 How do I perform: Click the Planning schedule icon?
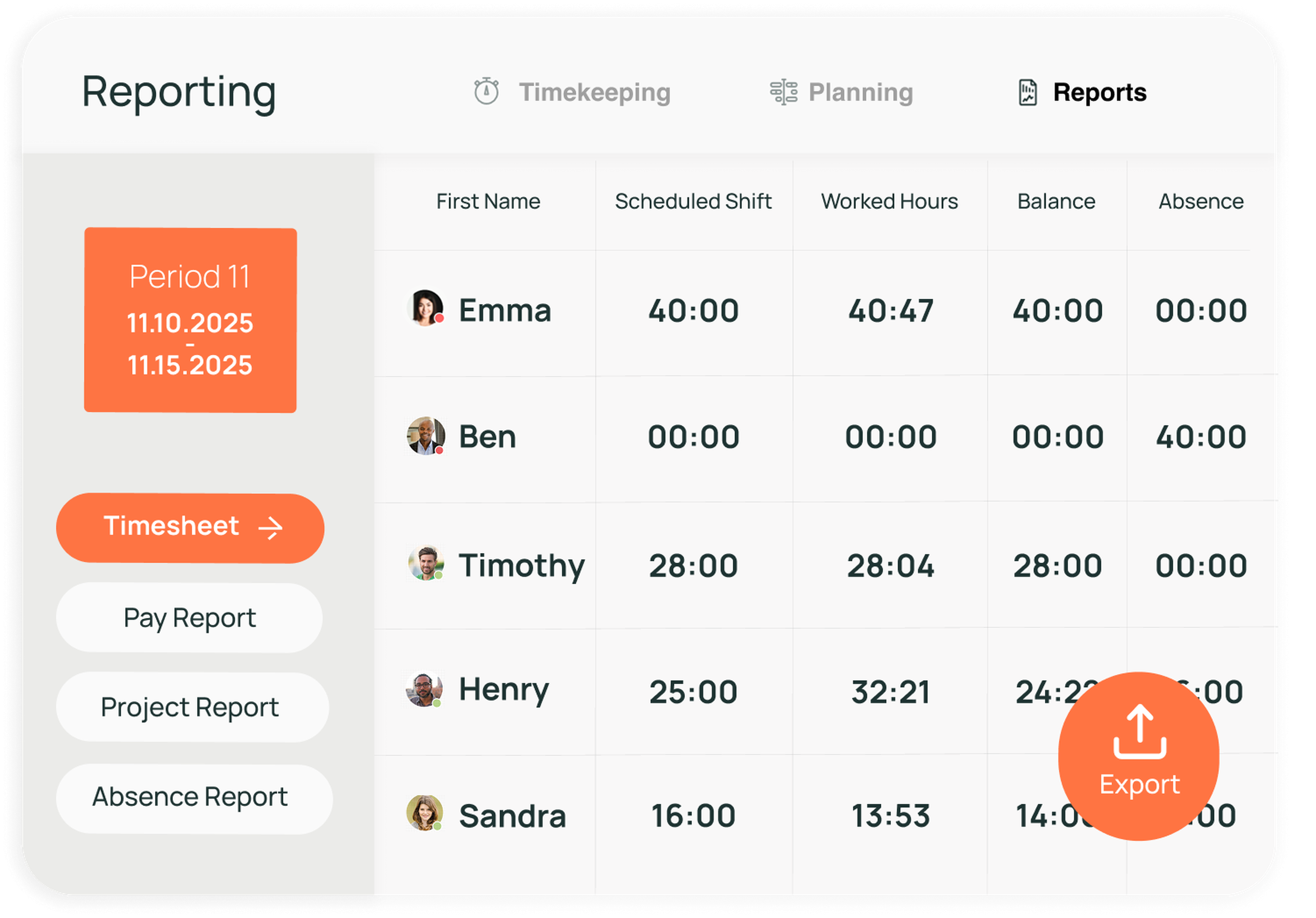click(783, 92)
